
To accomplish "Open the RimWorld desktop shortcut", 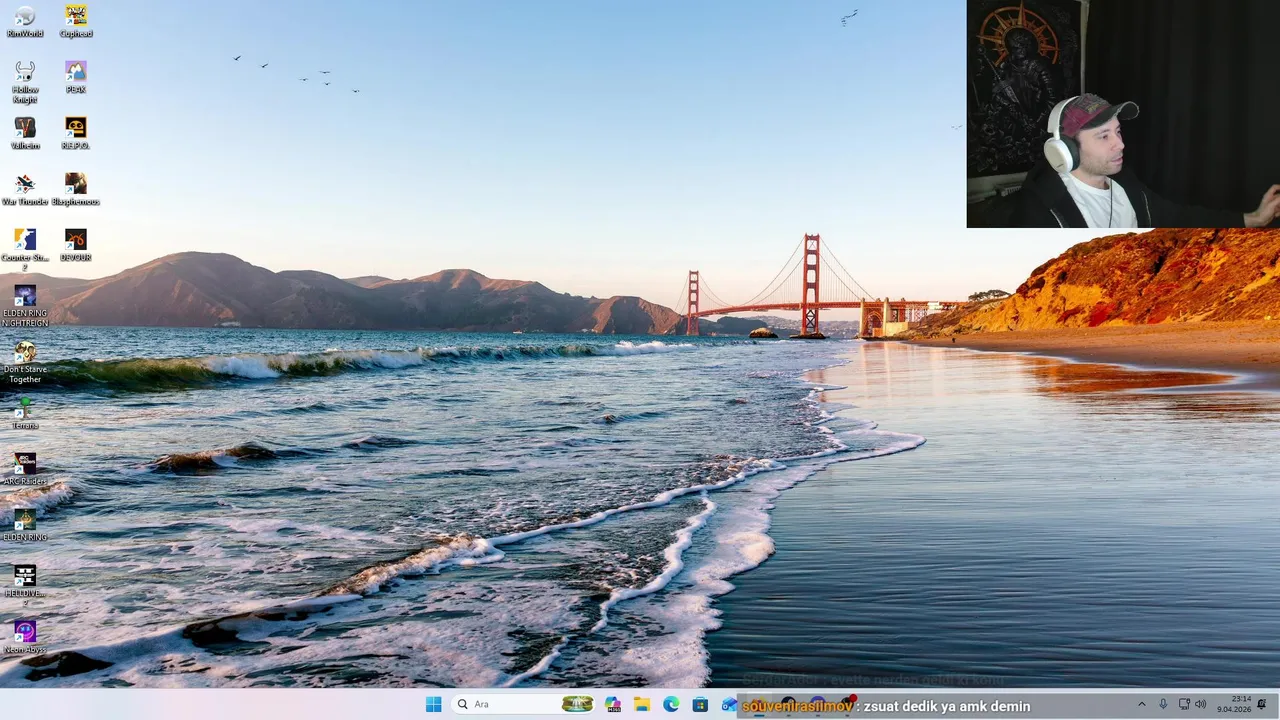I will [25, 21].
